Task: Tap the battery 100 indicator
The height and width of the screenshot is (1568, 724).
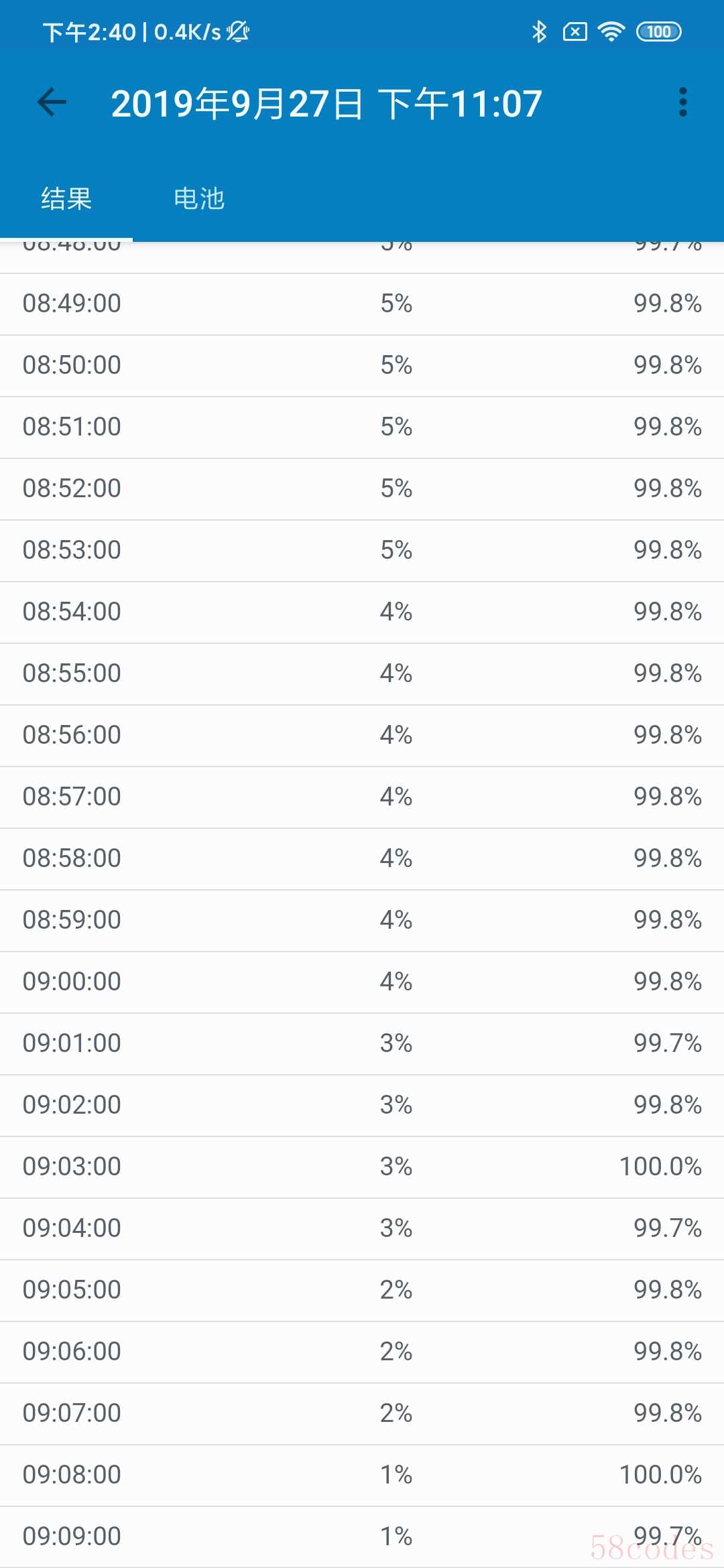Action: [658, 31]
